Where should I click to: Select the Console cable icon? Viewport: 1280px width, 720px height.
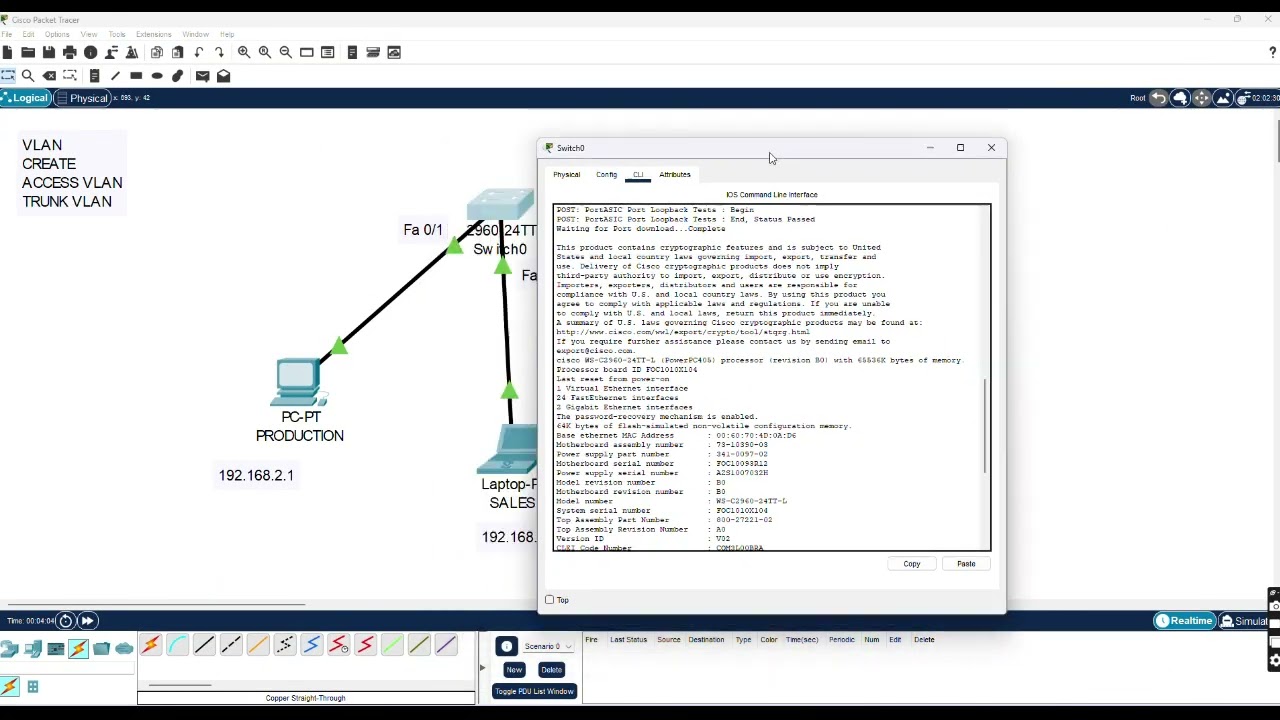pyautogui.click(x=177, y=645)
